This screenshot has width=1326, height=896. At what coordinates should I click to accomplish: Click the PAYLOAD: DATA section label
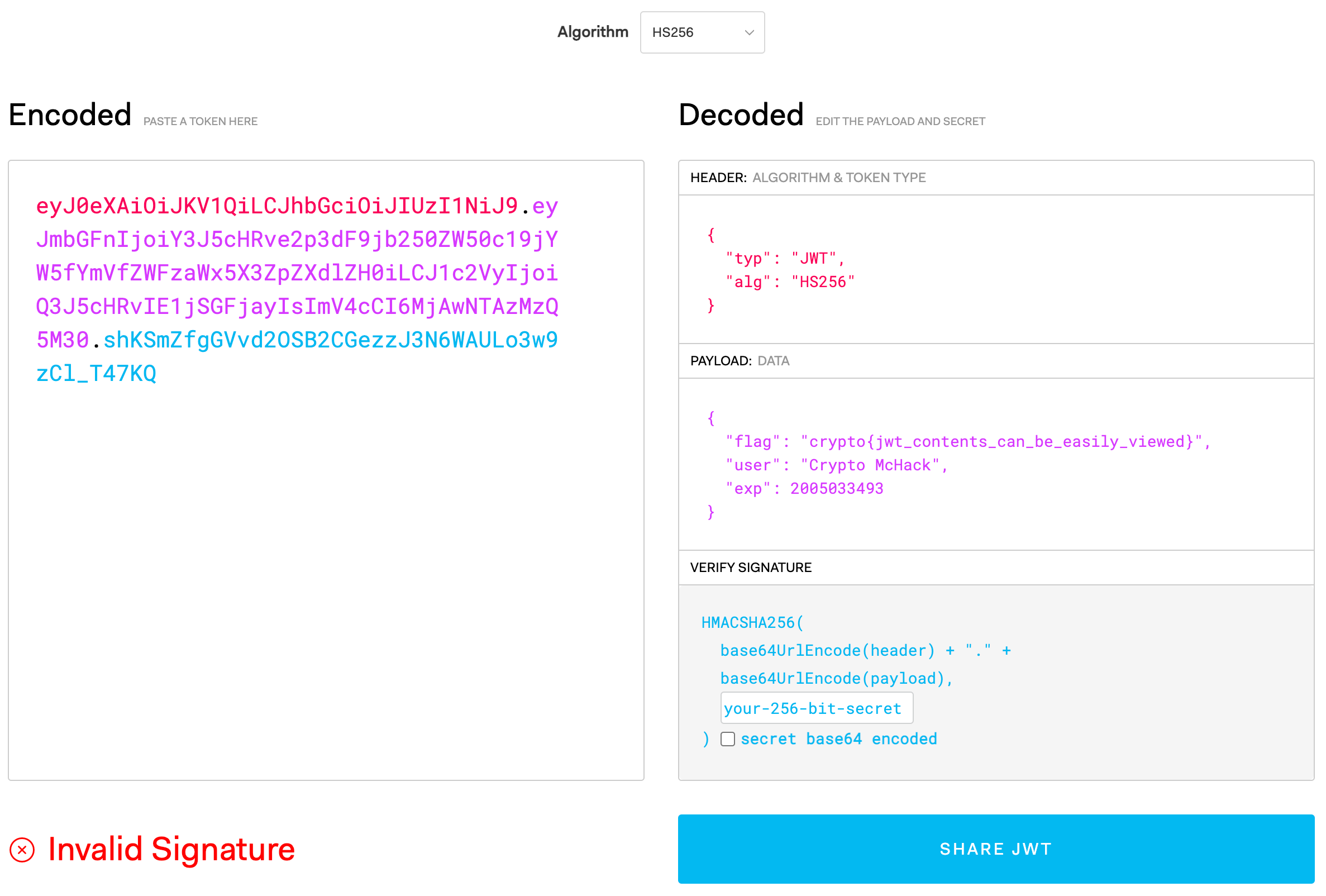pos(740,361)
